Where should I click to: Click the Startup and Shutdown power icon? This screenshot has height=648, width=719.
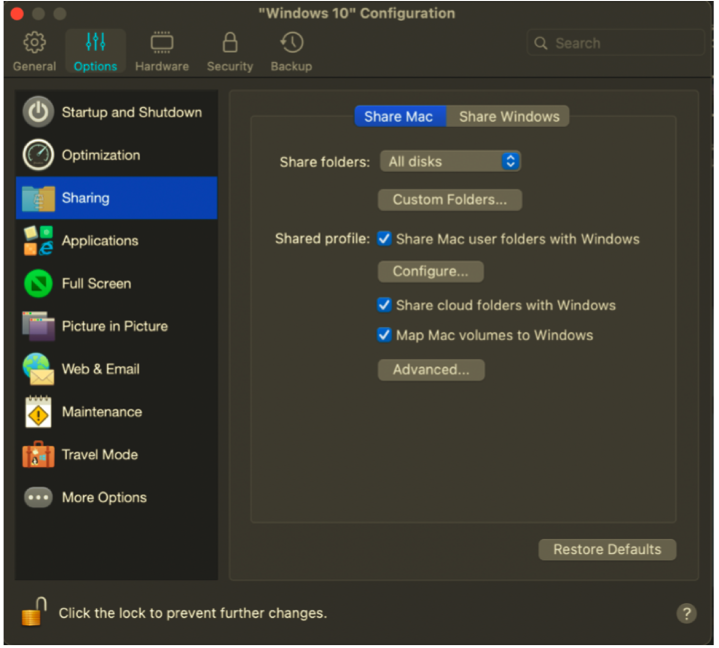tap(38, 112)
